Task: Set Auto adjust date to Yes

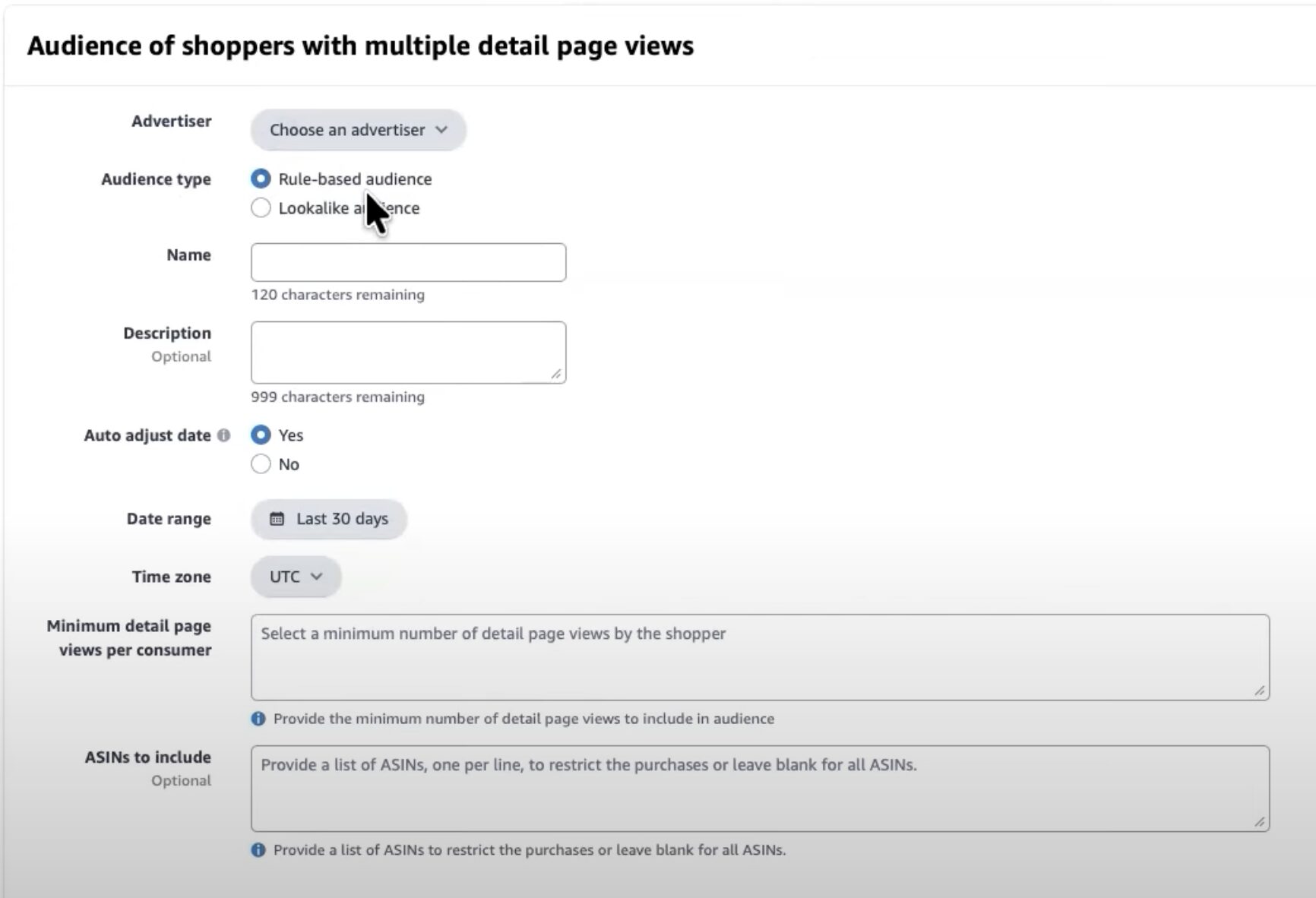Action: pyautogui.click(x=261, y=435)
